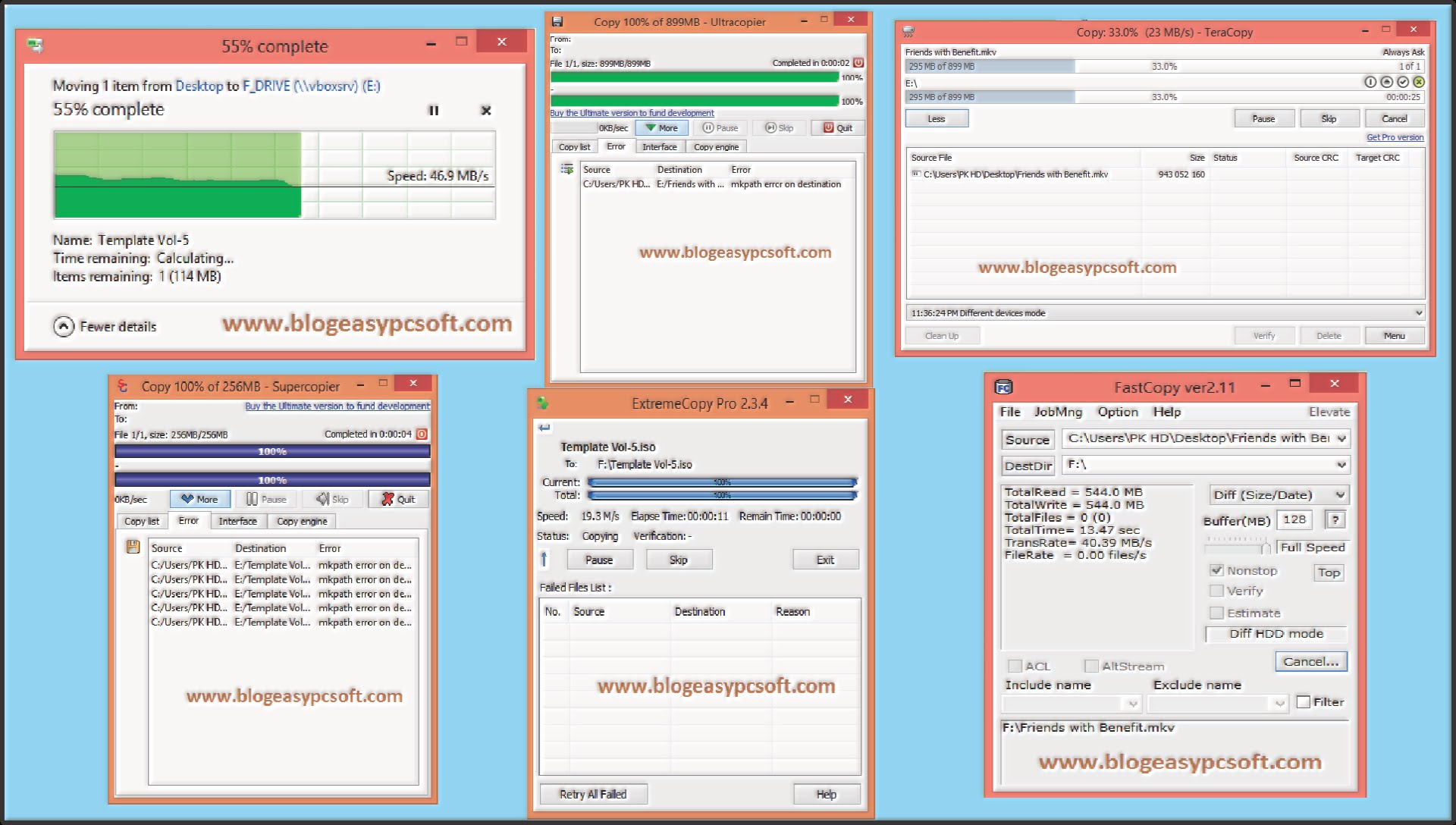This screenshot has height=825, width=1456.
Task: Switch to the Interface tab in Supercopier
Action: [x=237, y=521]
